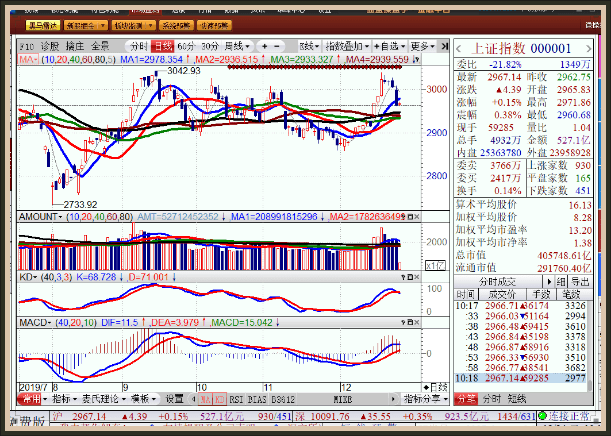
Task: Collapse the side panel with the >| icon
Action: (x=444, y=46)
